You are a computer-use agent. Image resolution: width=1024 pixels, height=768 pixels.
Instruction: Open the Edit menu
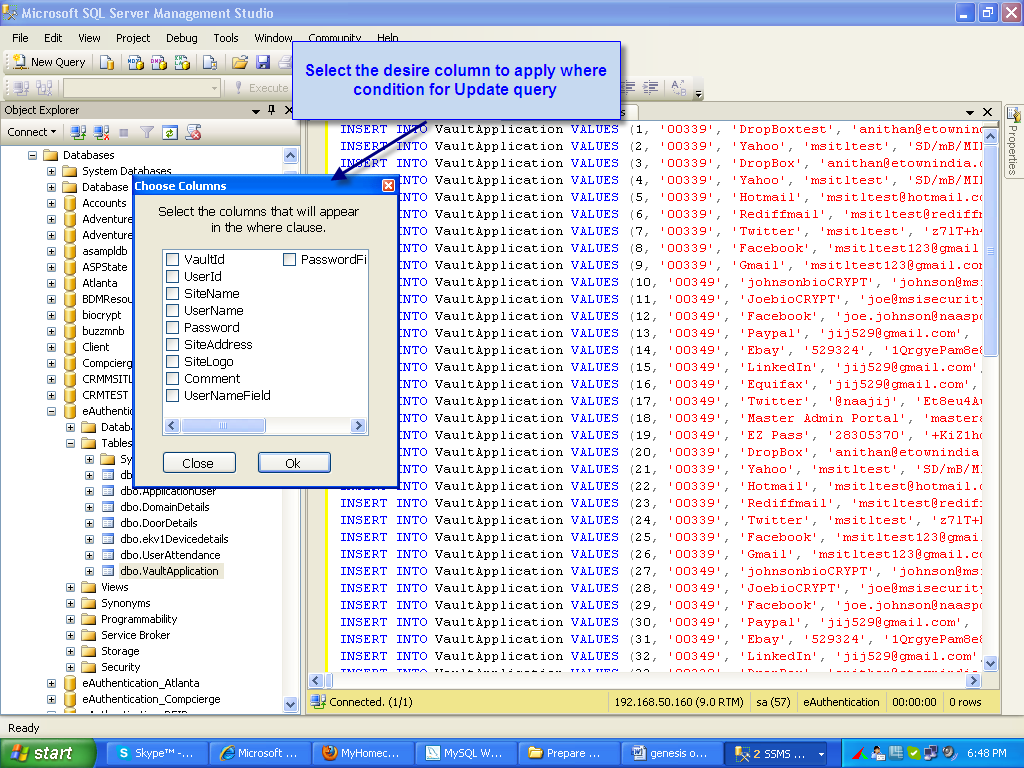(x=53, y=38)
